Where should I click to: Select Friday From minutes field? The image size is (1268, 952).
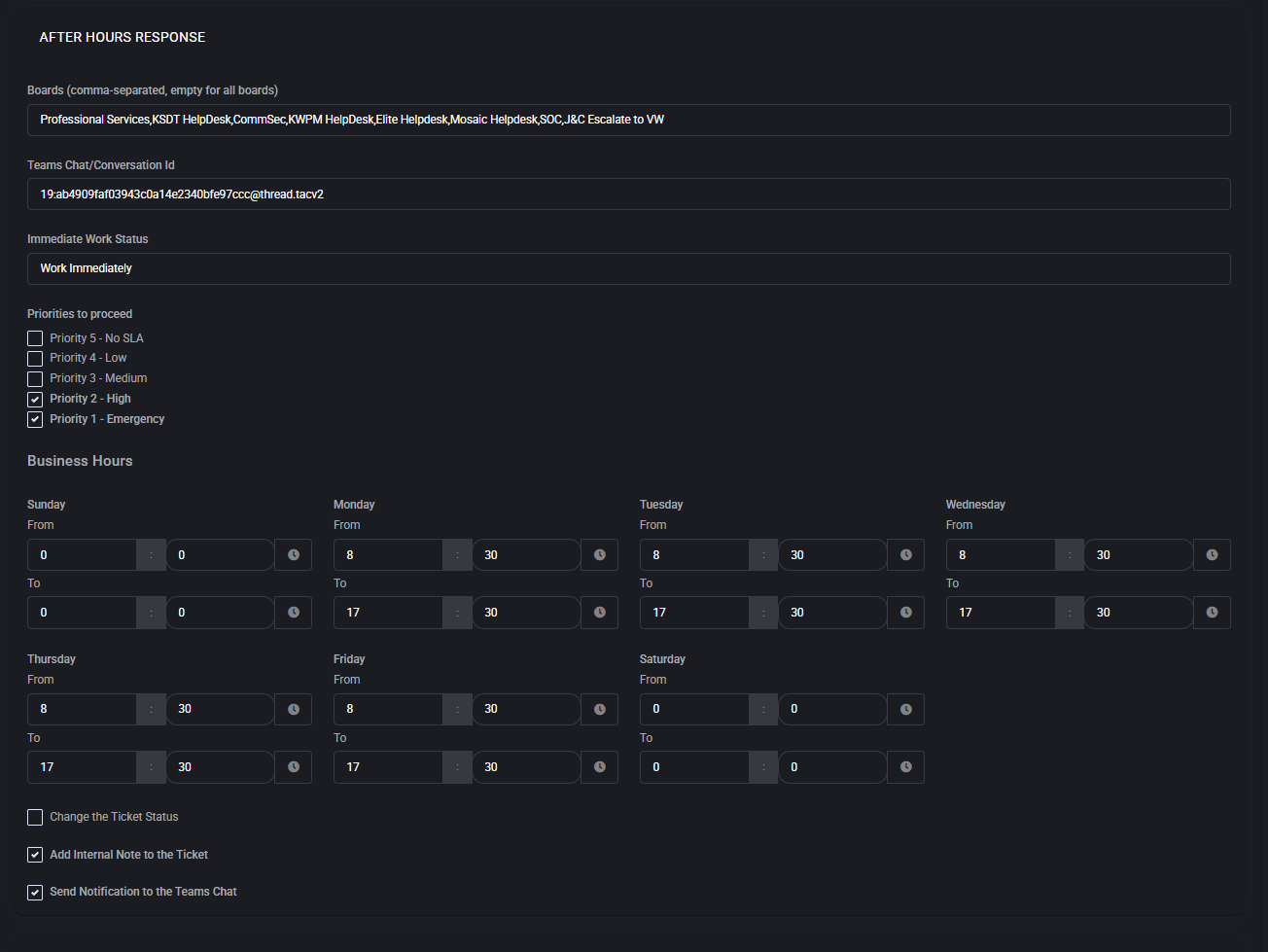click(x=526, y=710)
